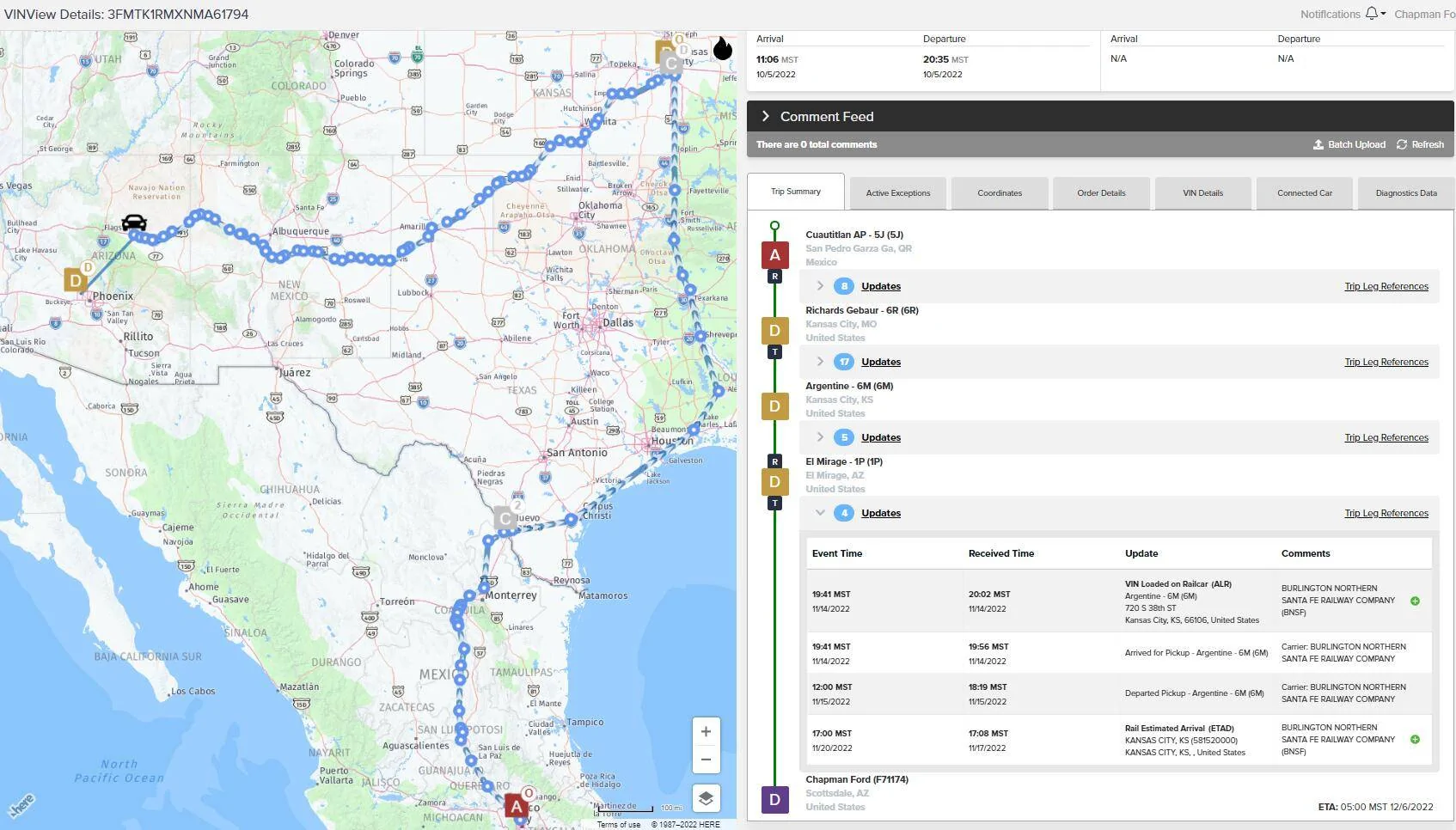Click the Comments column header

pyautogui.click(x=1306, y=553)
